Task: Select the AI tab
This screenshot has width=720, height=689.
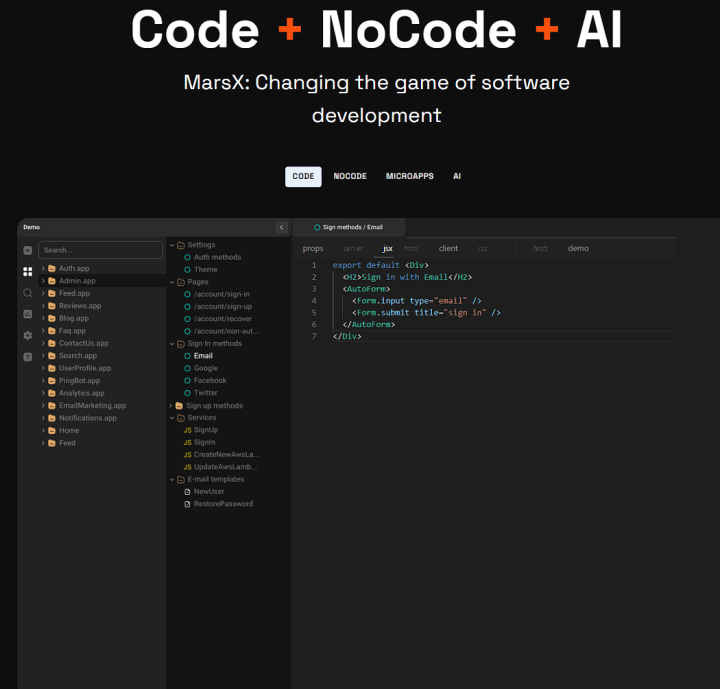Action: pos(457,176)
